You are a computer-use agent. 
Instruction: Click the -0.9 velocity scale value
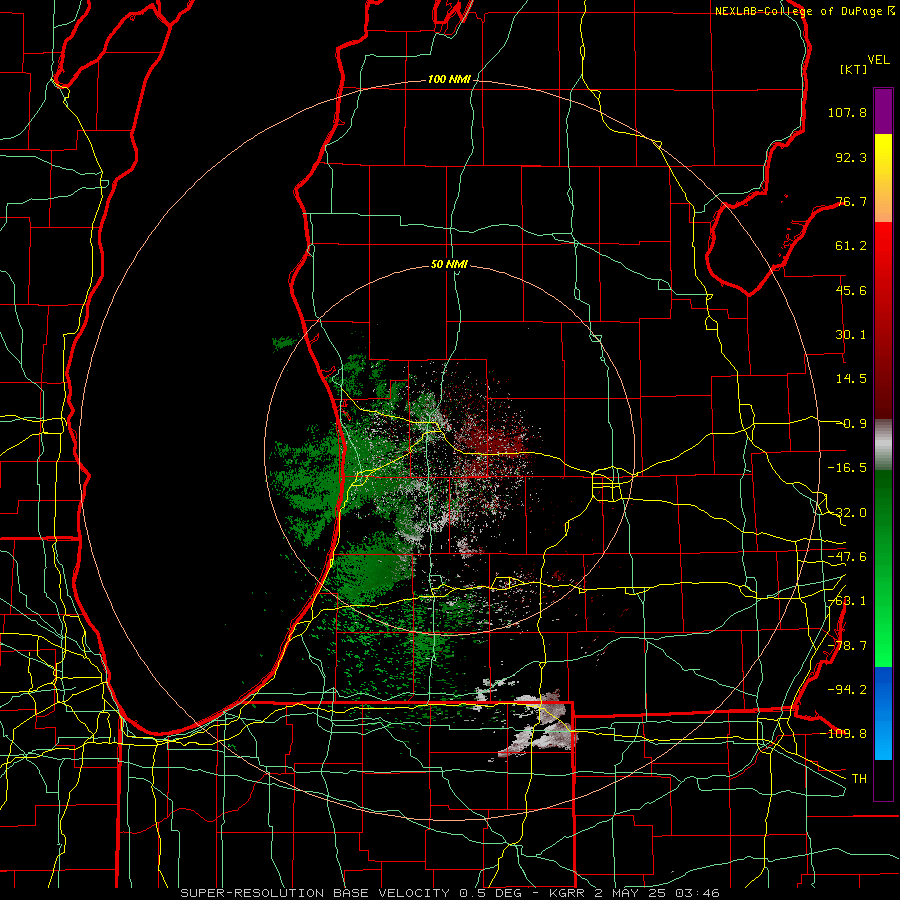[853, 424]
